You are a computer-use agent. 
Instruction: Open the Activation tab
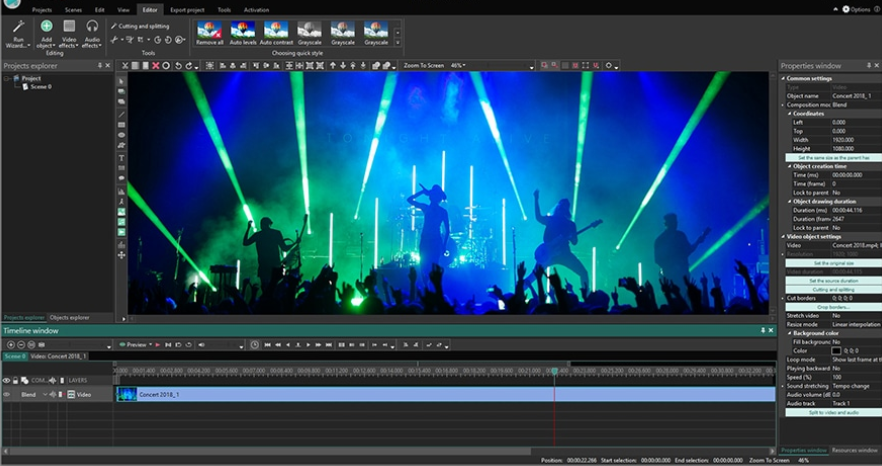click(x=256, y=10)
